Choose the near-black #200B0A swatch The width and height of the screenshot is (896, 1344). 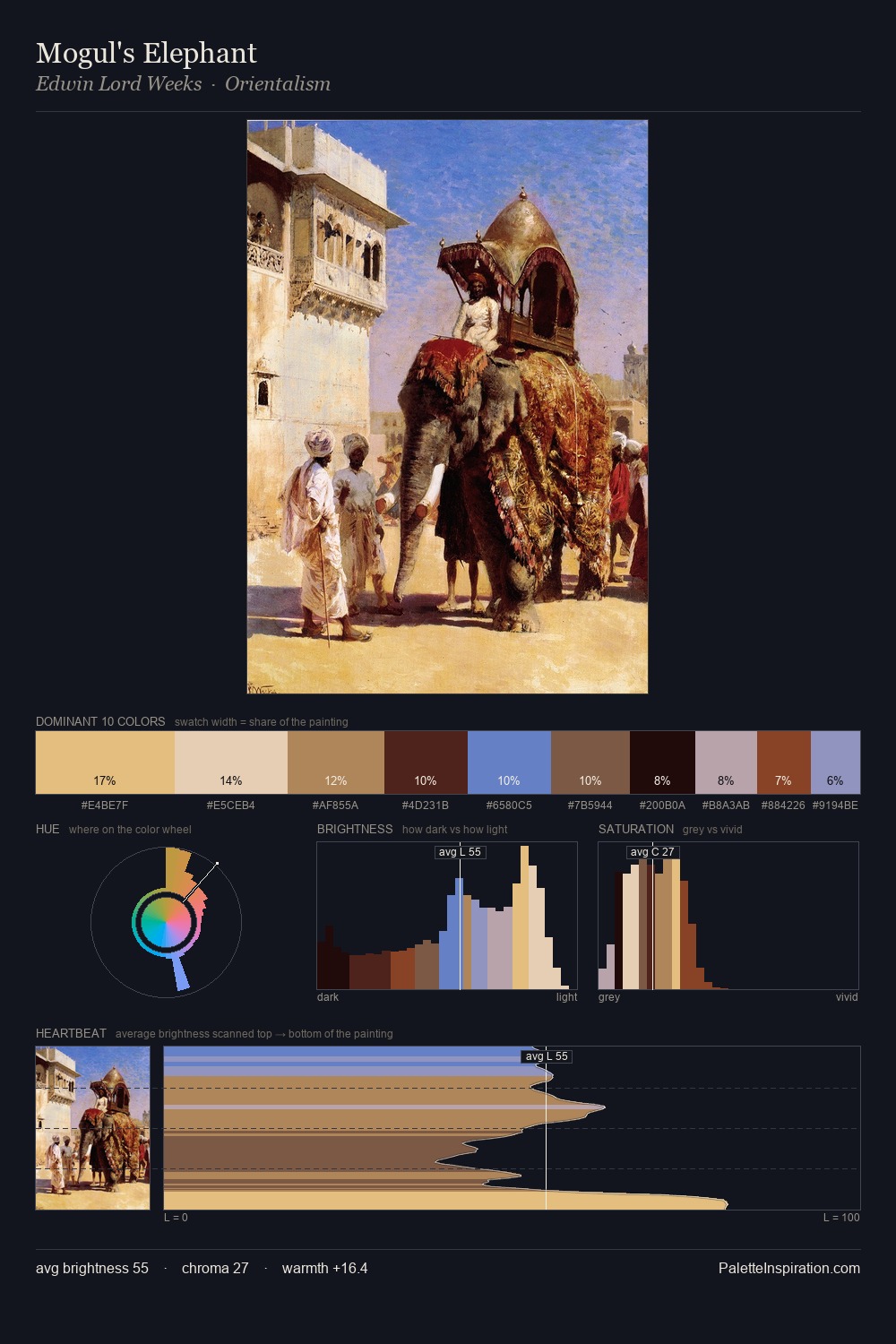(662, 762)
